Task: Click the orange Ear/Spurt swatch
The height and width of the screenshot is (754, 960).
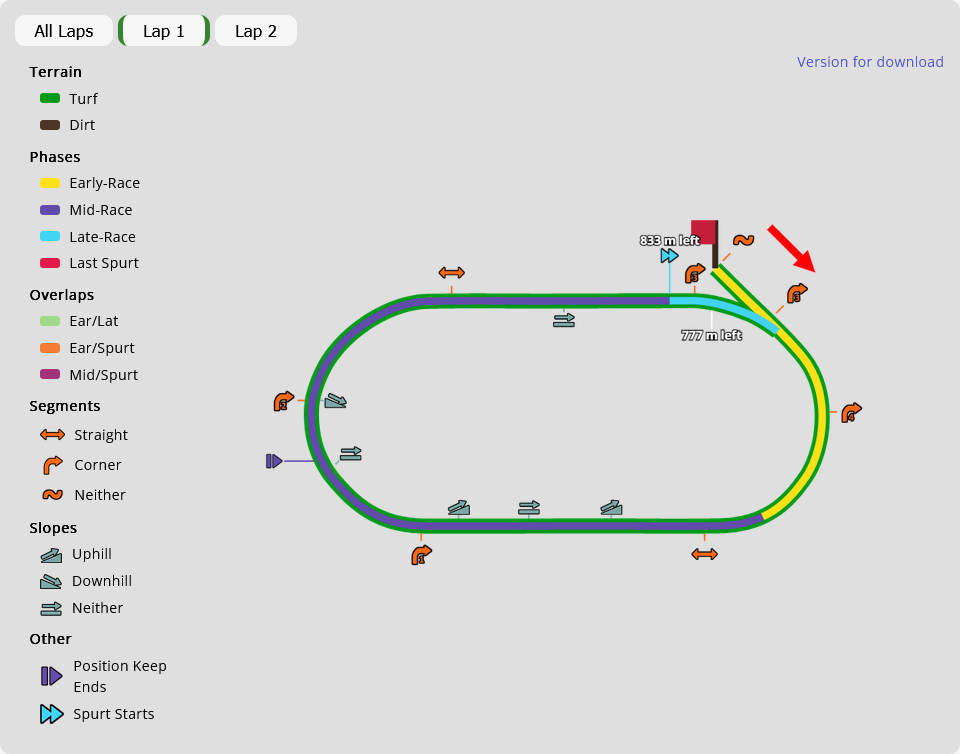Action: tap(50, 348)
